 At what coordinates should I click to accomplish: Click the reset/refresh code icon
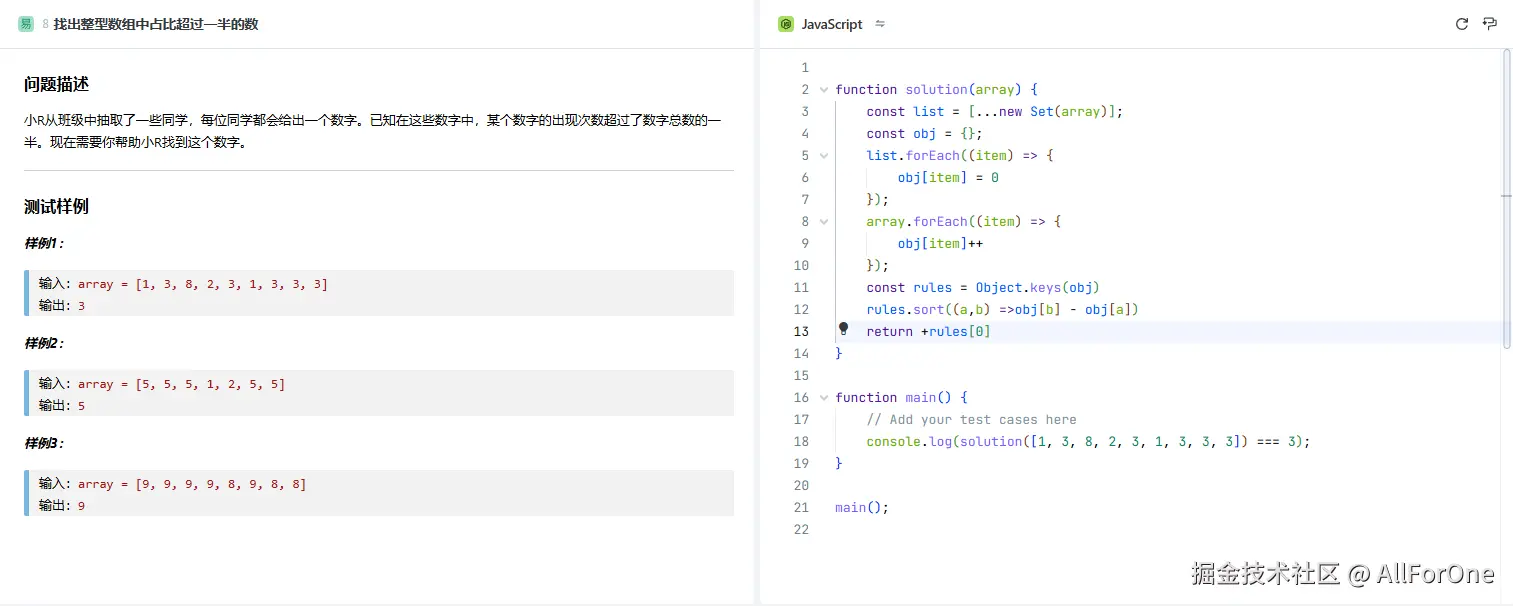(x=1461, y=23)
